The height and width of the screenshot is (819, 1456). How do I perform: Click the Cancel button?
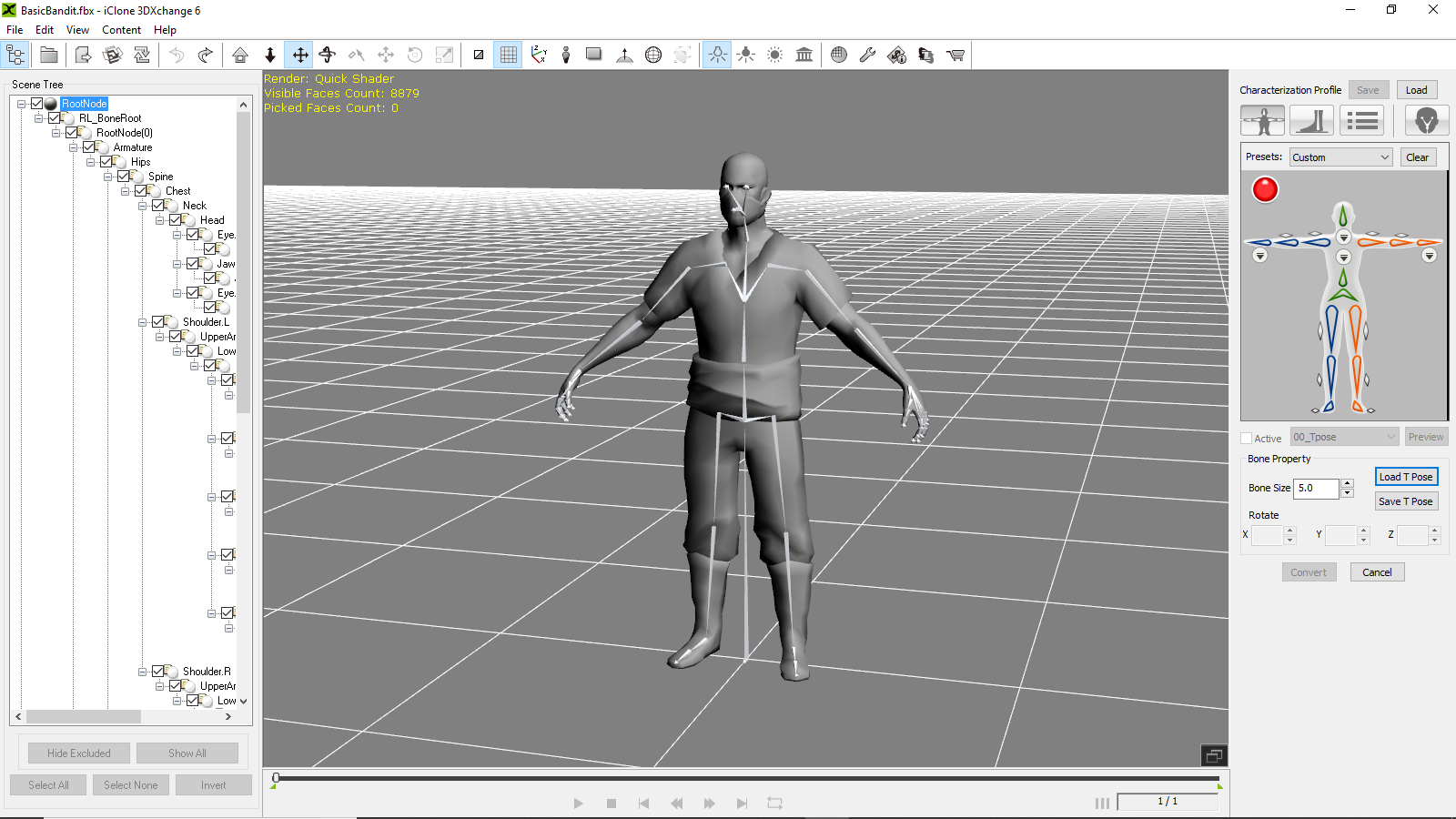pos(1377,572)
